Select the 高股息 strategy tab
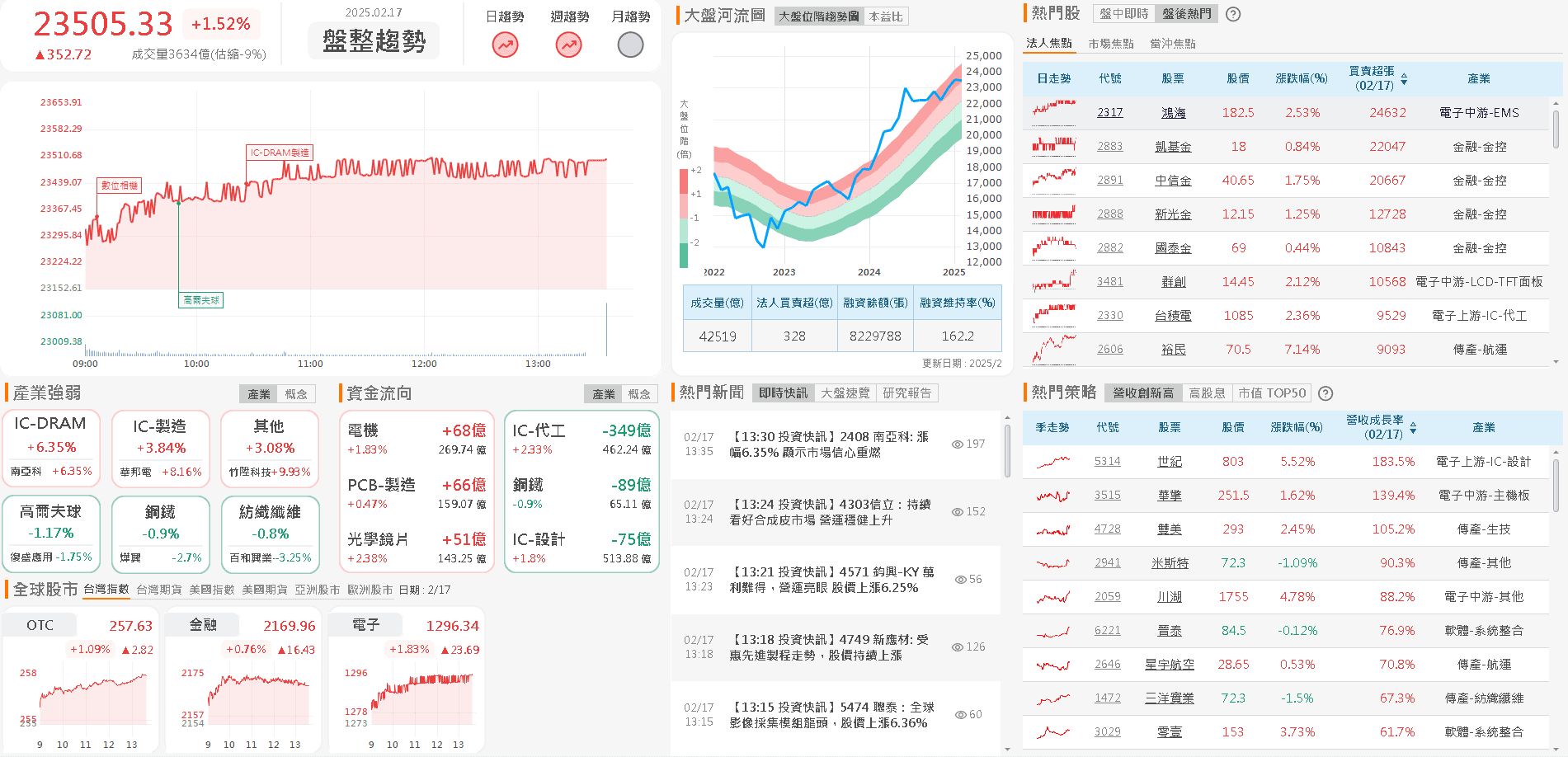1568x757 pixels. (x=1208, y=393)
